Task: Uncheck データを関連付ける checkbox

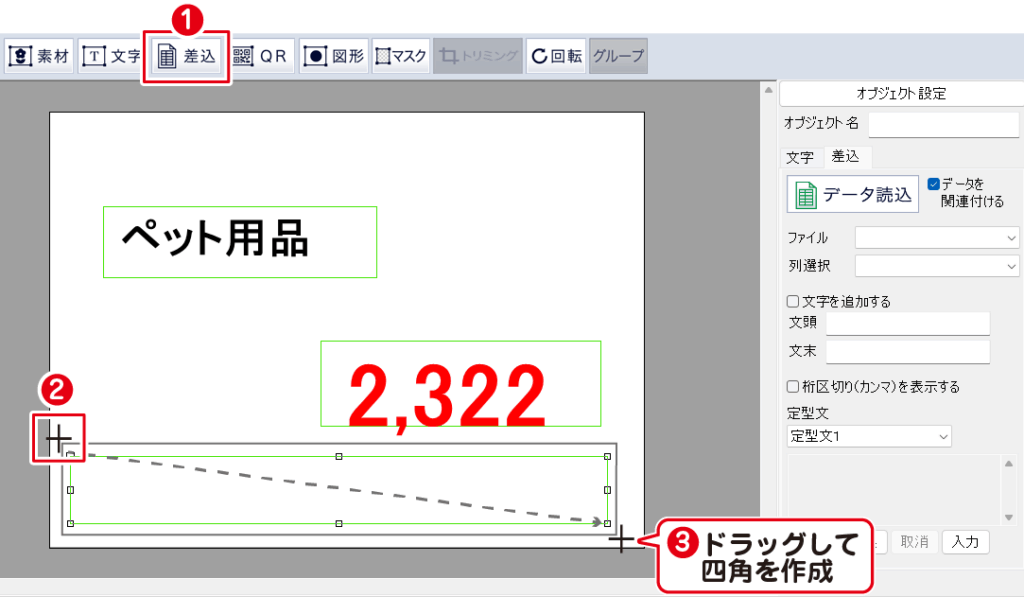Action: tap(933, 184)
